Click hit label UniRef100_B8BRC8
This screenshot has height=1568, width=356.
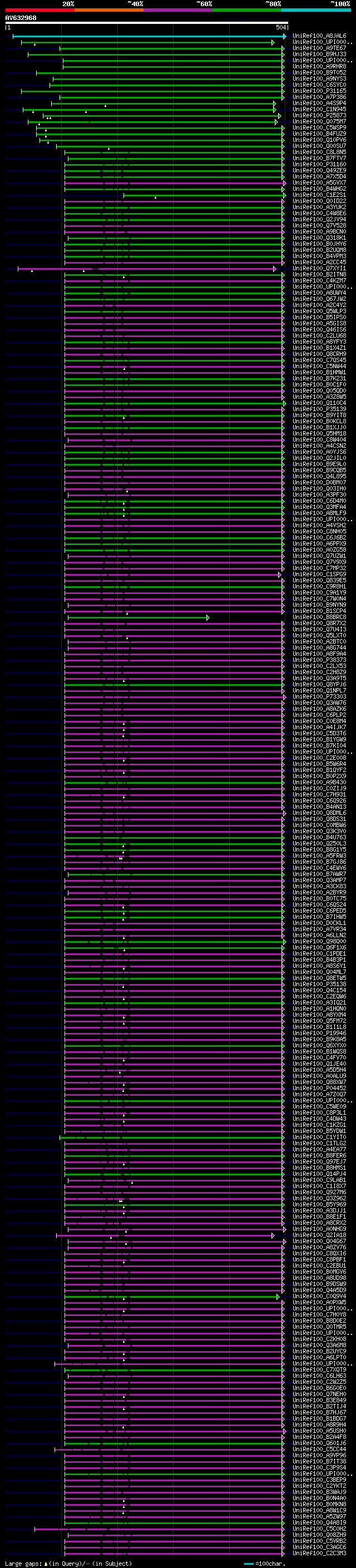point(319,617)
